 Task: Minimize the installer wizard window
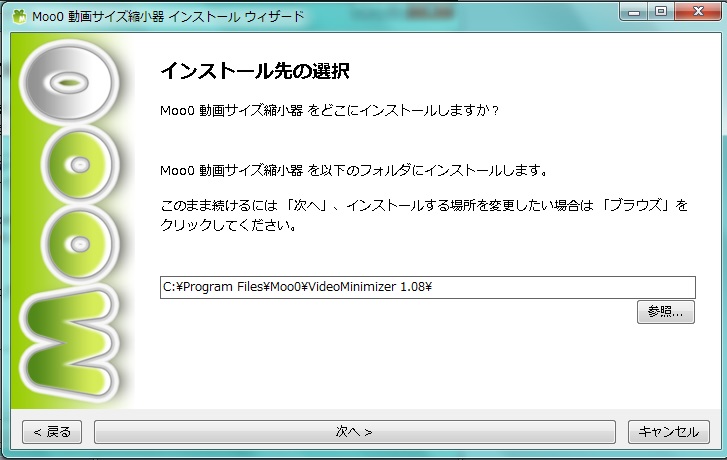634,12
